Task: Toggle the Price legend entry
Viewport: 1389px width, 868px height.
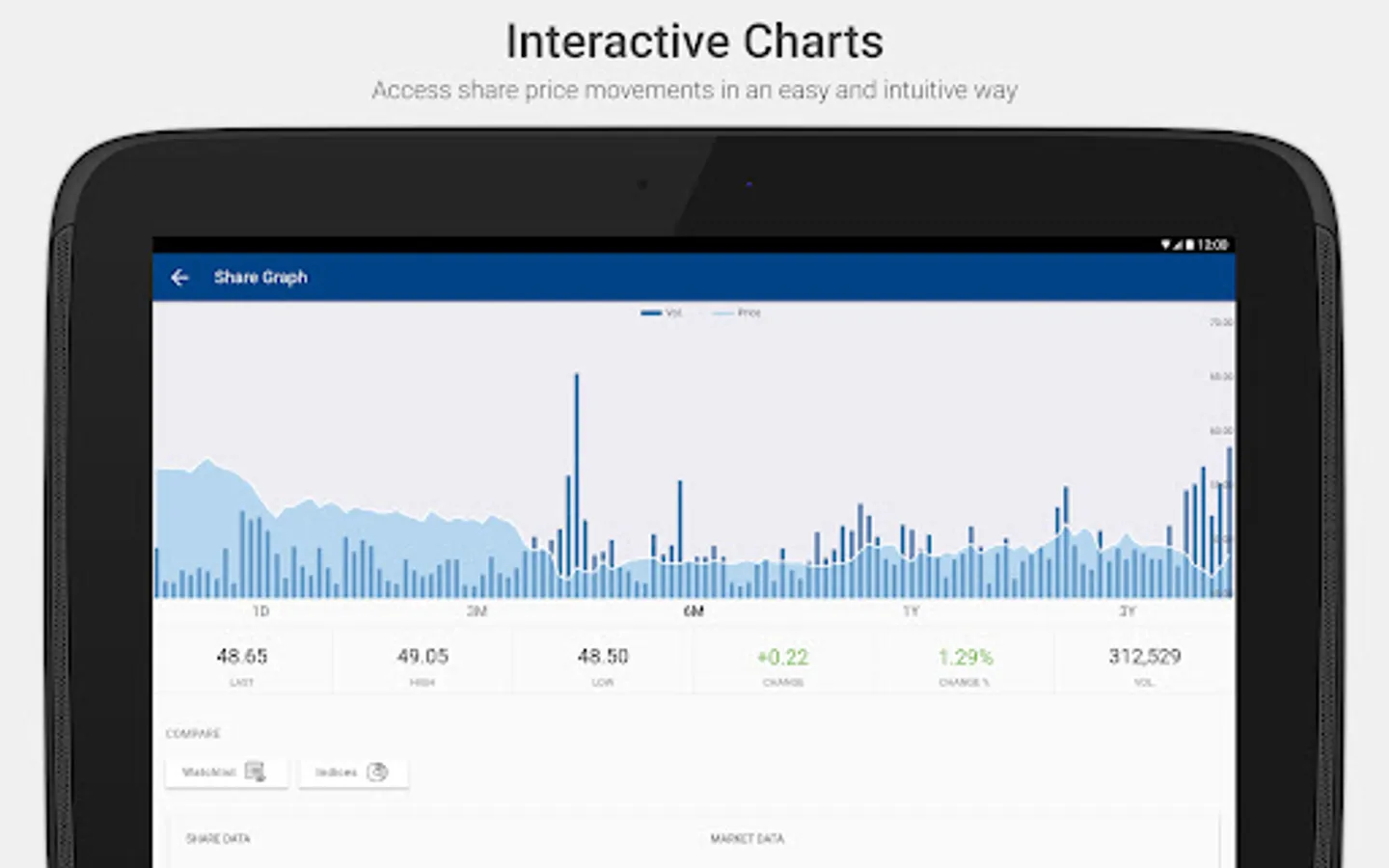Action: click(737, 312)
